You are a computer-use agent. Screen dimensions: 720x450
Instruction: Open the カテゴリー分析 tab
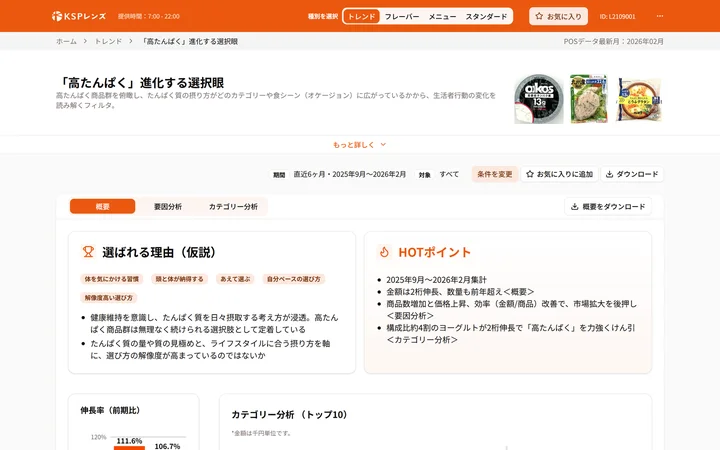pos(233,207)
